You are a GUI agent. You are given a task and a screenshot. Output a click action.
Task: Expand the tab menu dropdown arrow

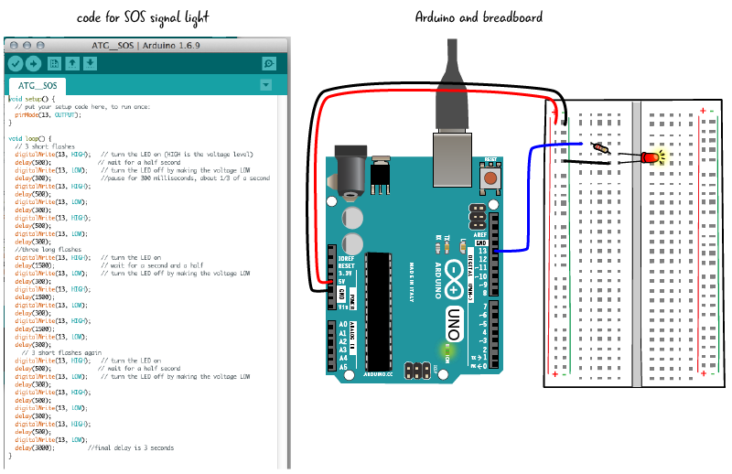[266, 85]
